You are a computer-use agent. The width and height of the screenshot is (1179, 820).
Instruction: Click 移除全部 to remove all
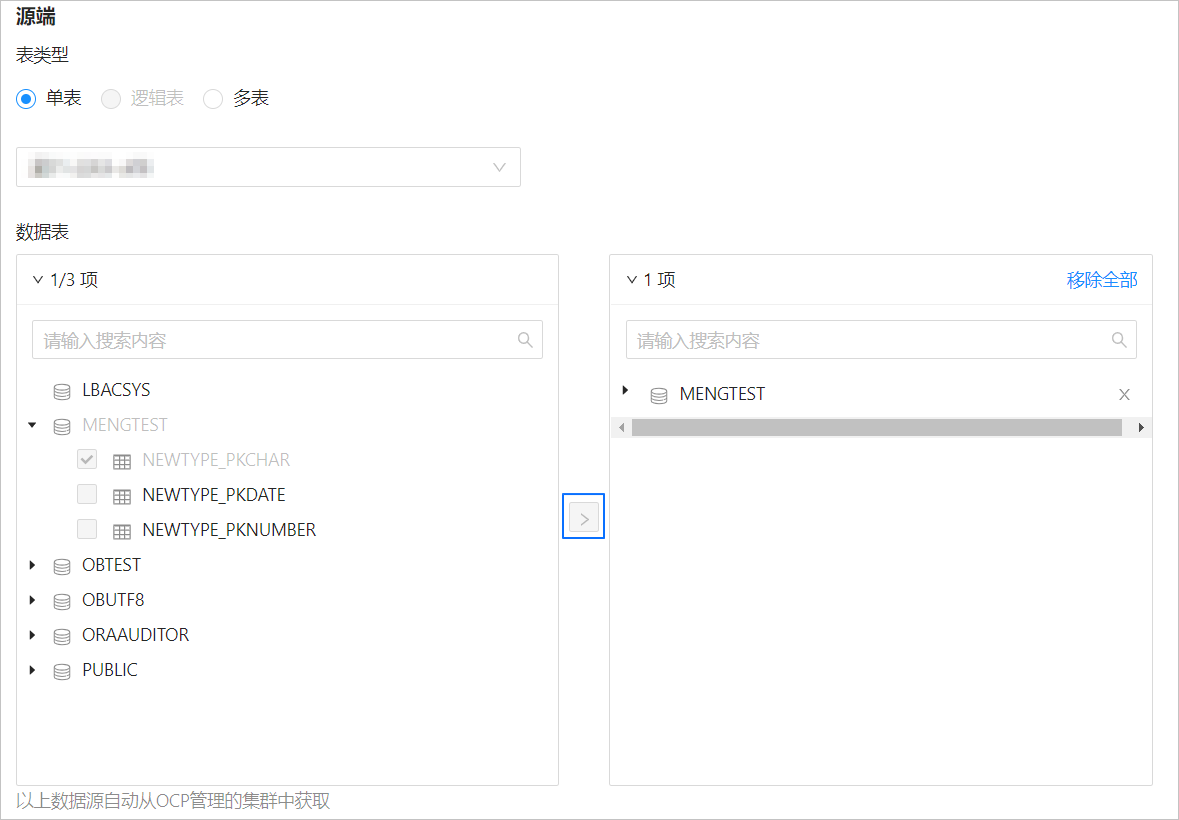coord(1102,280)
